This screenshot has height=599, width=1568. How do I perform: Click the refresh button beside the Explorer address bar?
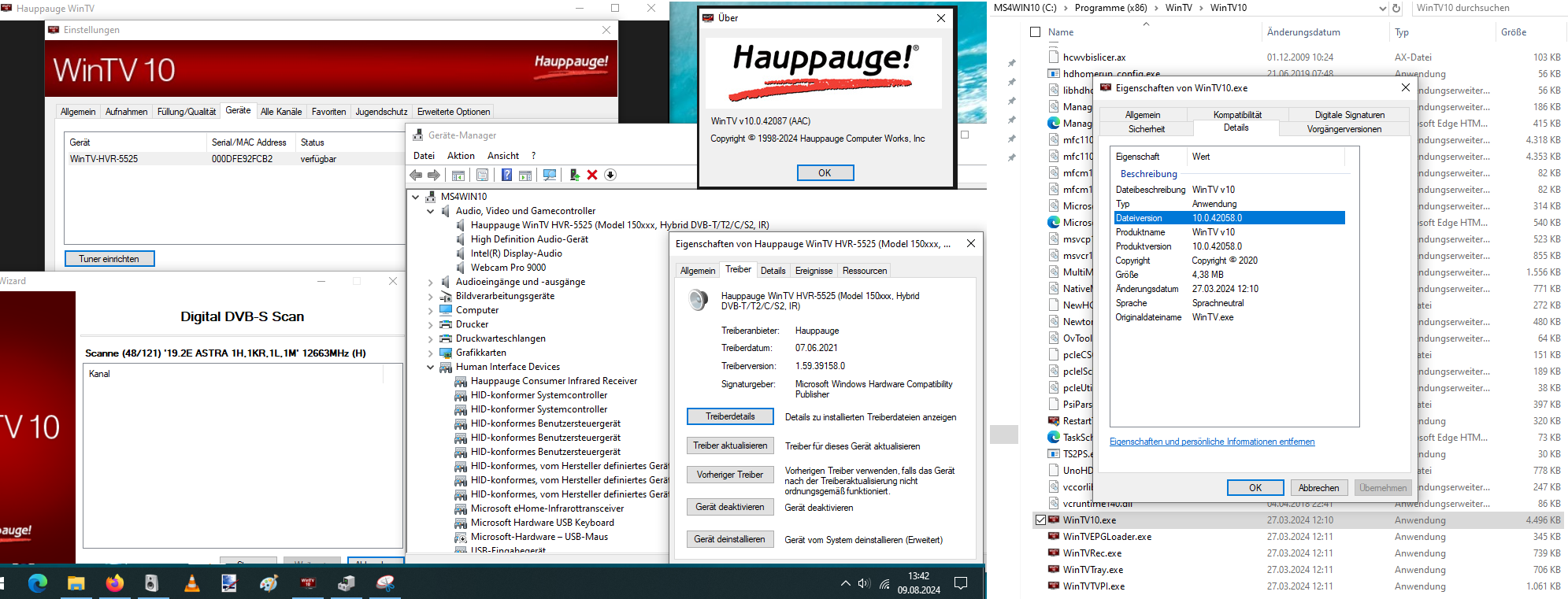tap(1396, 8)
